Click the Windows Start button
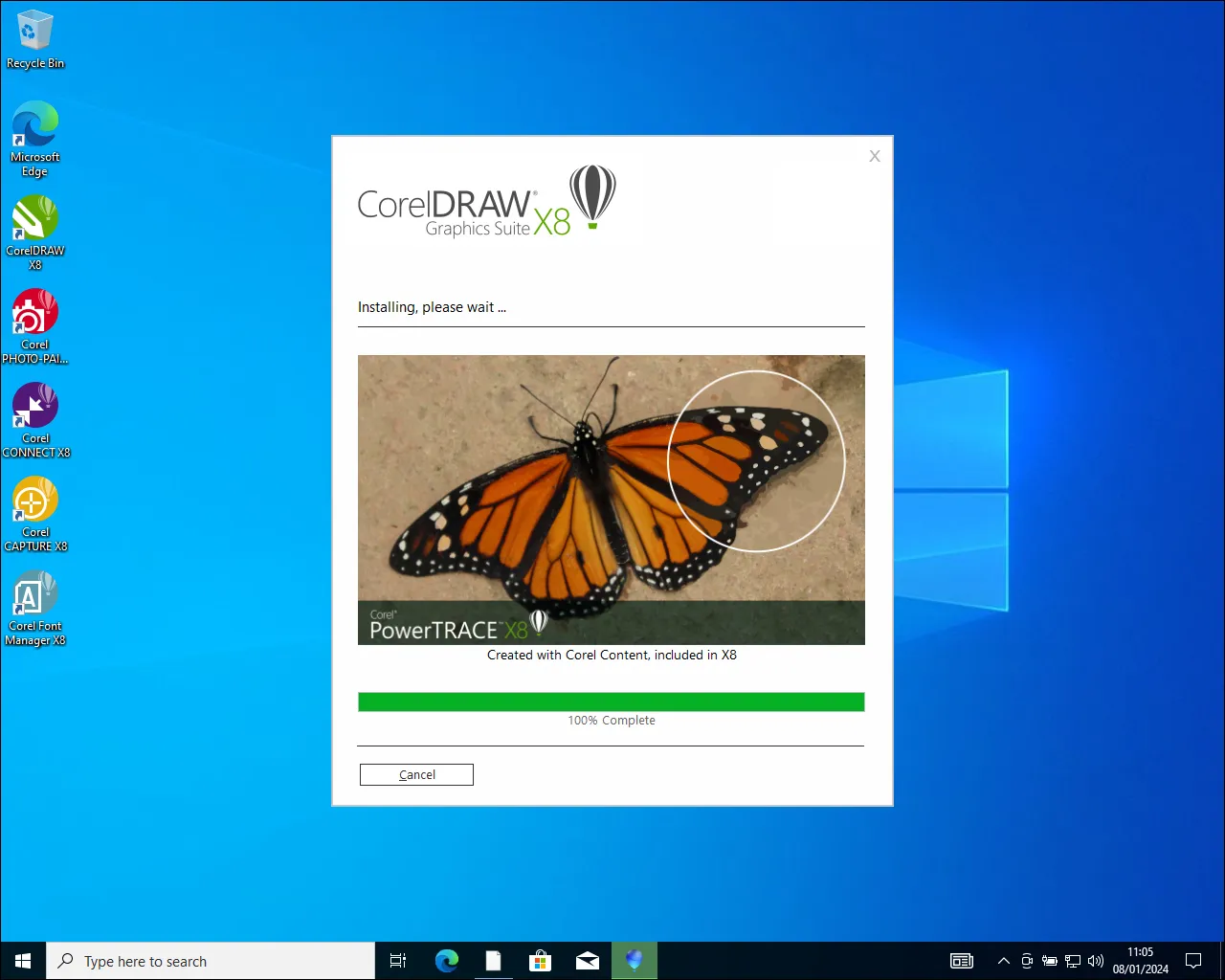This screenshot has height=980, width=1225. click(x=23, y=960)
